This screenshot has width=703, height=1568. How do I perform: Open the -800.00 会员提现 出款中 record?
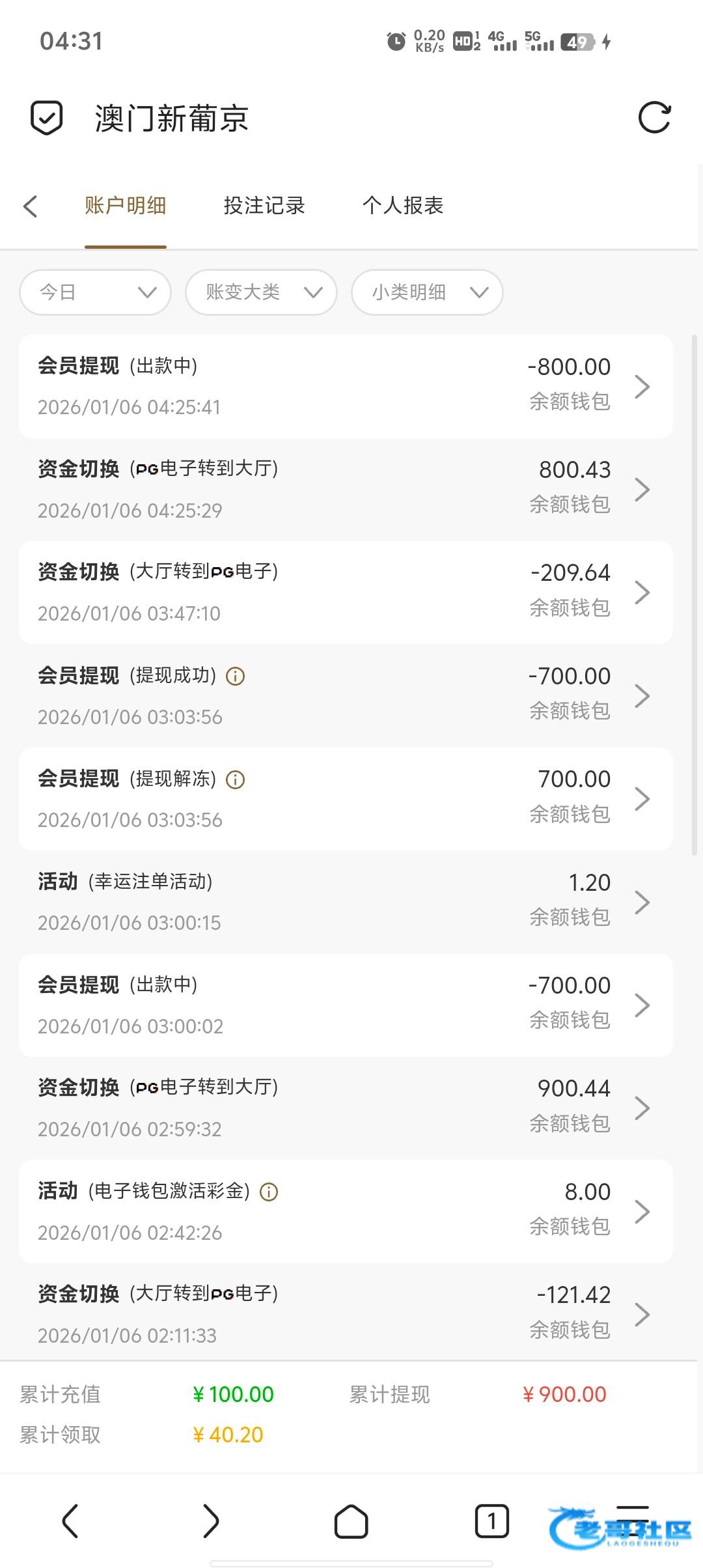[x=346, y=386]
